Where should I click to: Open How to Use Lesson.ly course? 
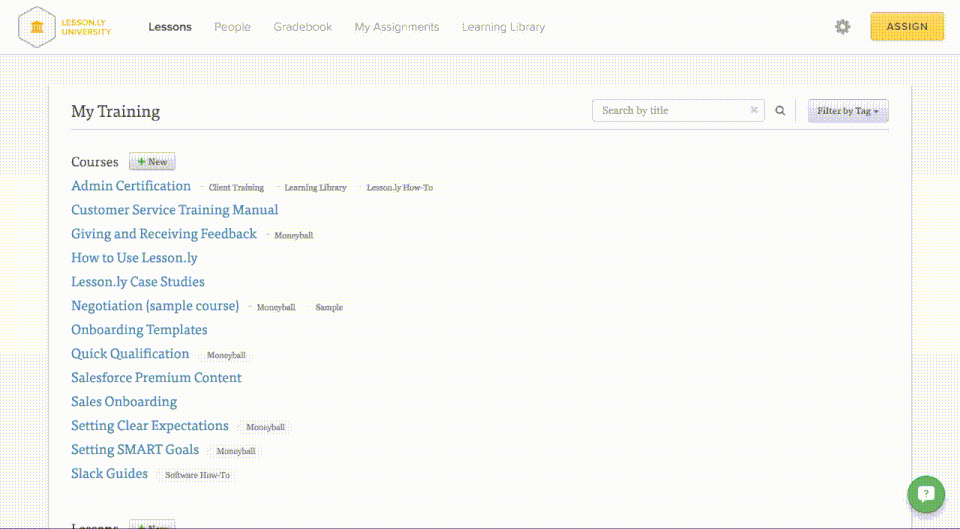click(x=134, y=258)
